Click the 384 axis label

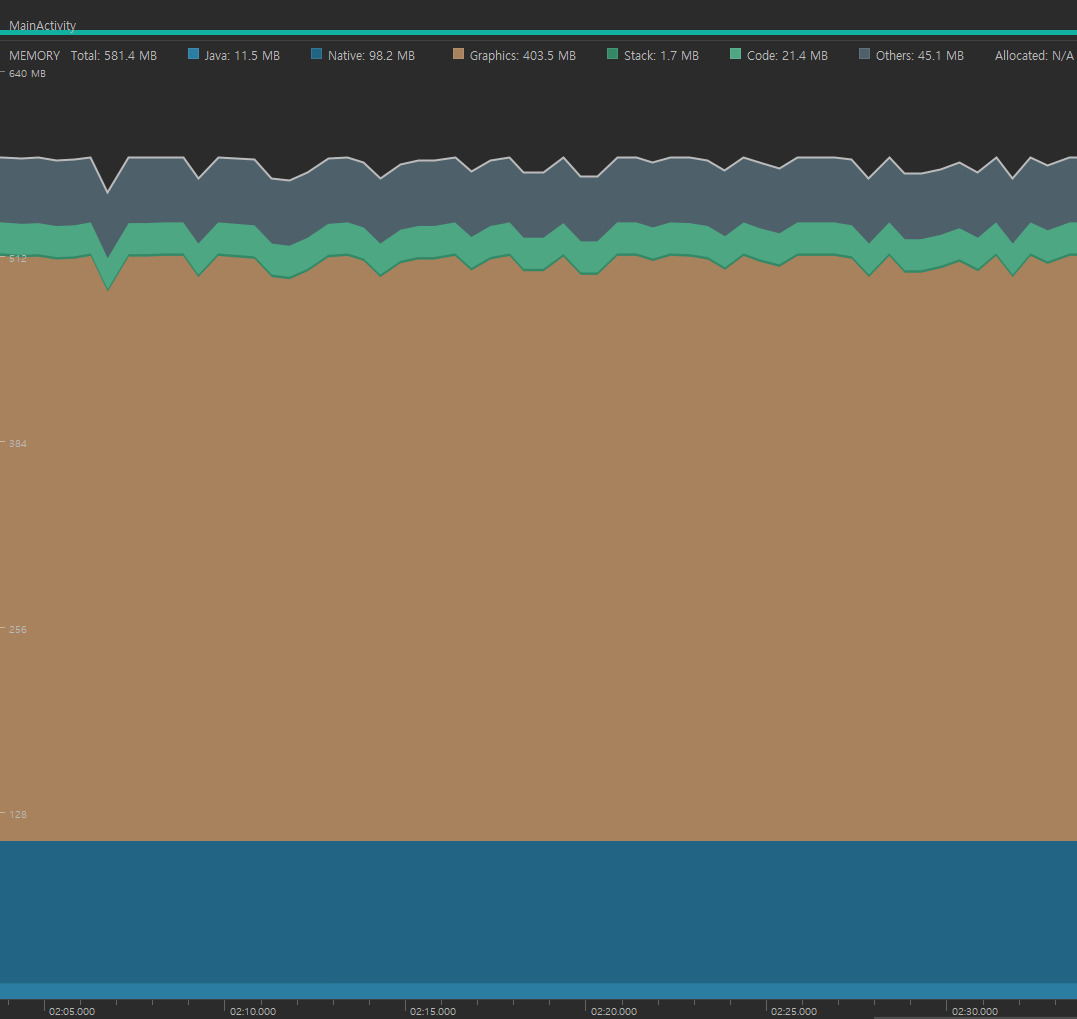point(18,444)
